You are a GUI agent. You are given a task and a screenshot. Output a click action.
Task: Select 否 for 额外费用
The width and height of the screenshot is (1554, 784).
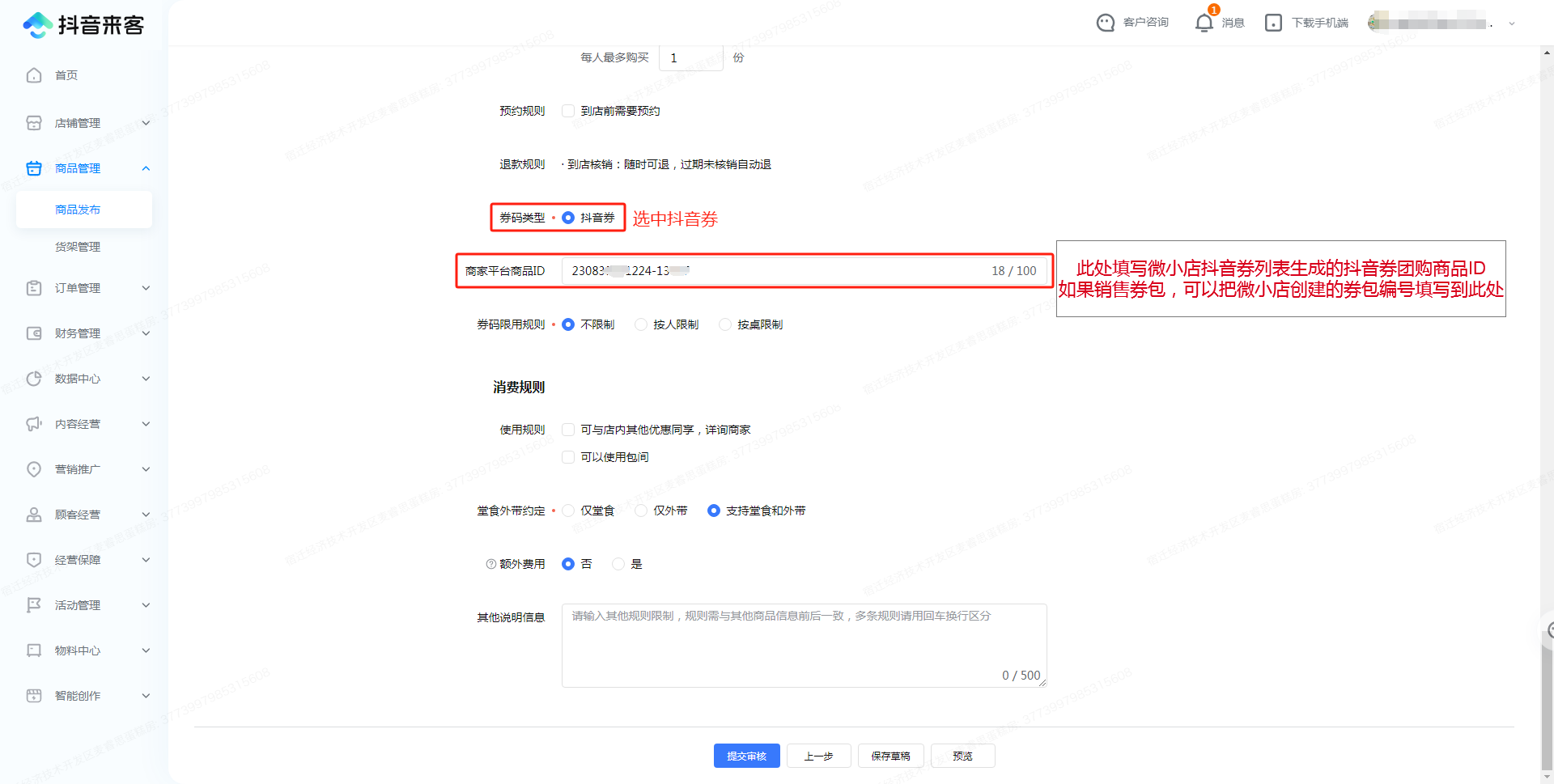568,564
